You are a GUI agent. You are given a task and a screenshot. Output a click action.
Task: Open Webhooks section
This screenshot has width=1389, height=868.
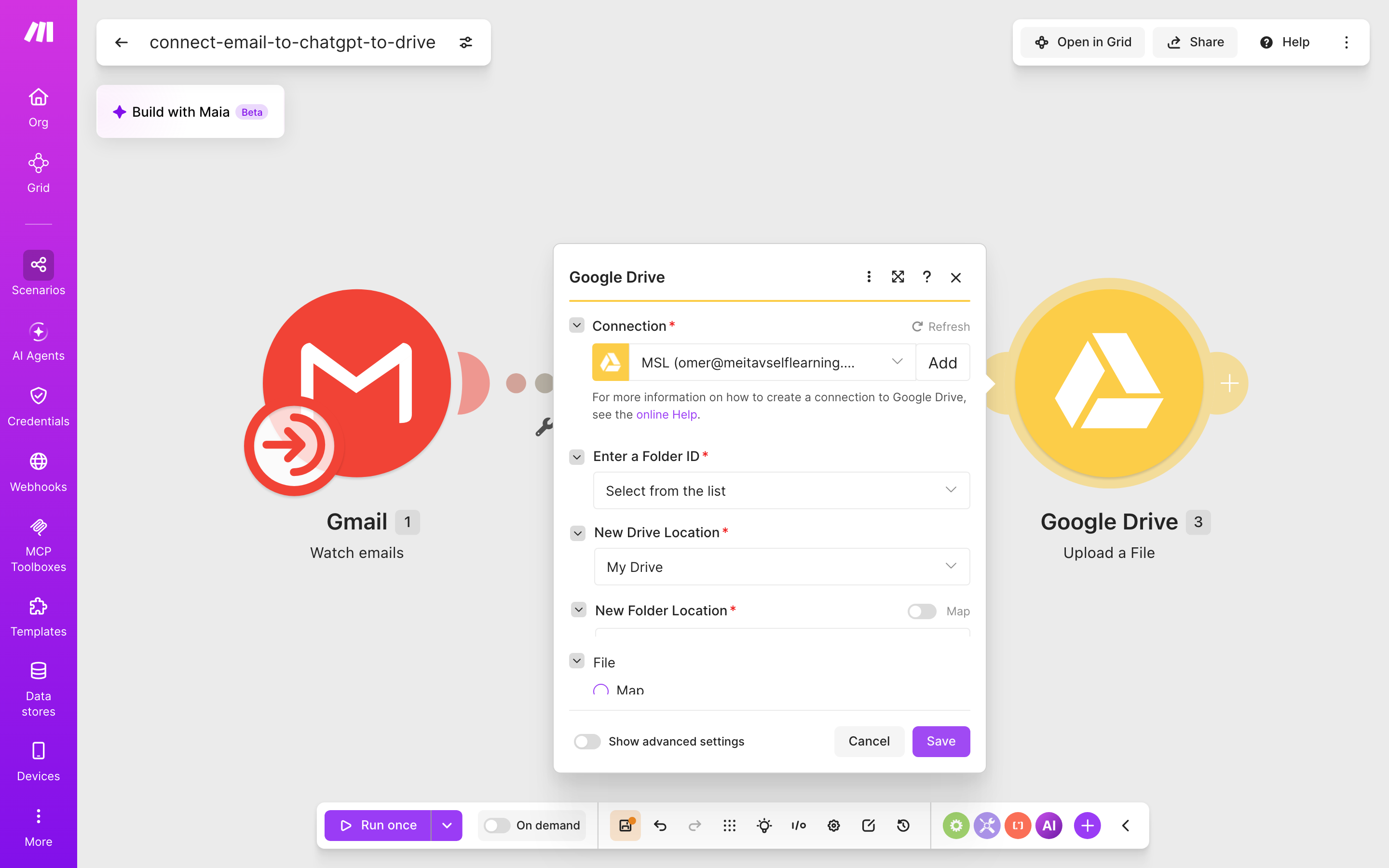[39, 473]
